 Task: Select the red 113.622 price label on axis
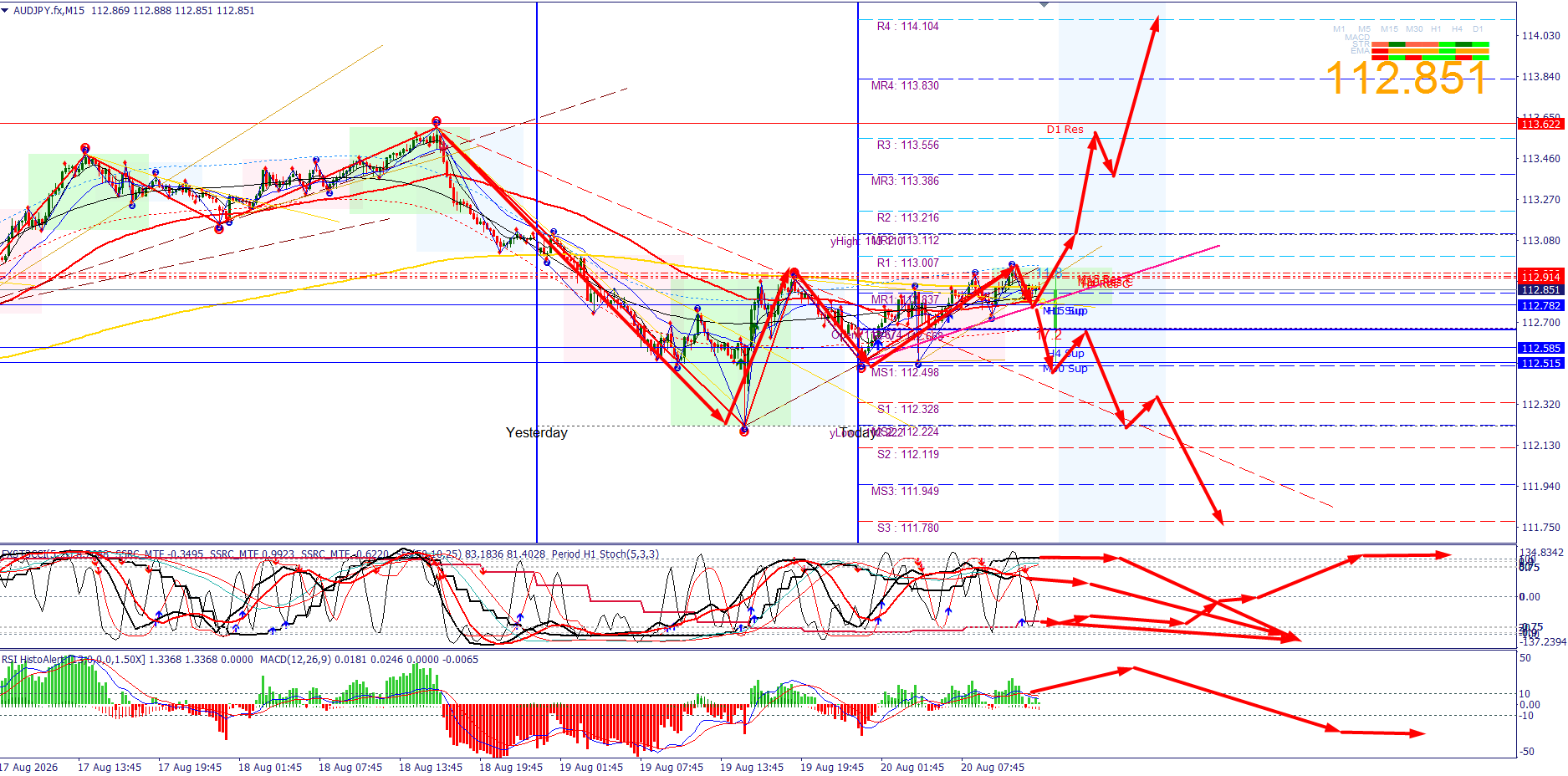click(1540, 124)
